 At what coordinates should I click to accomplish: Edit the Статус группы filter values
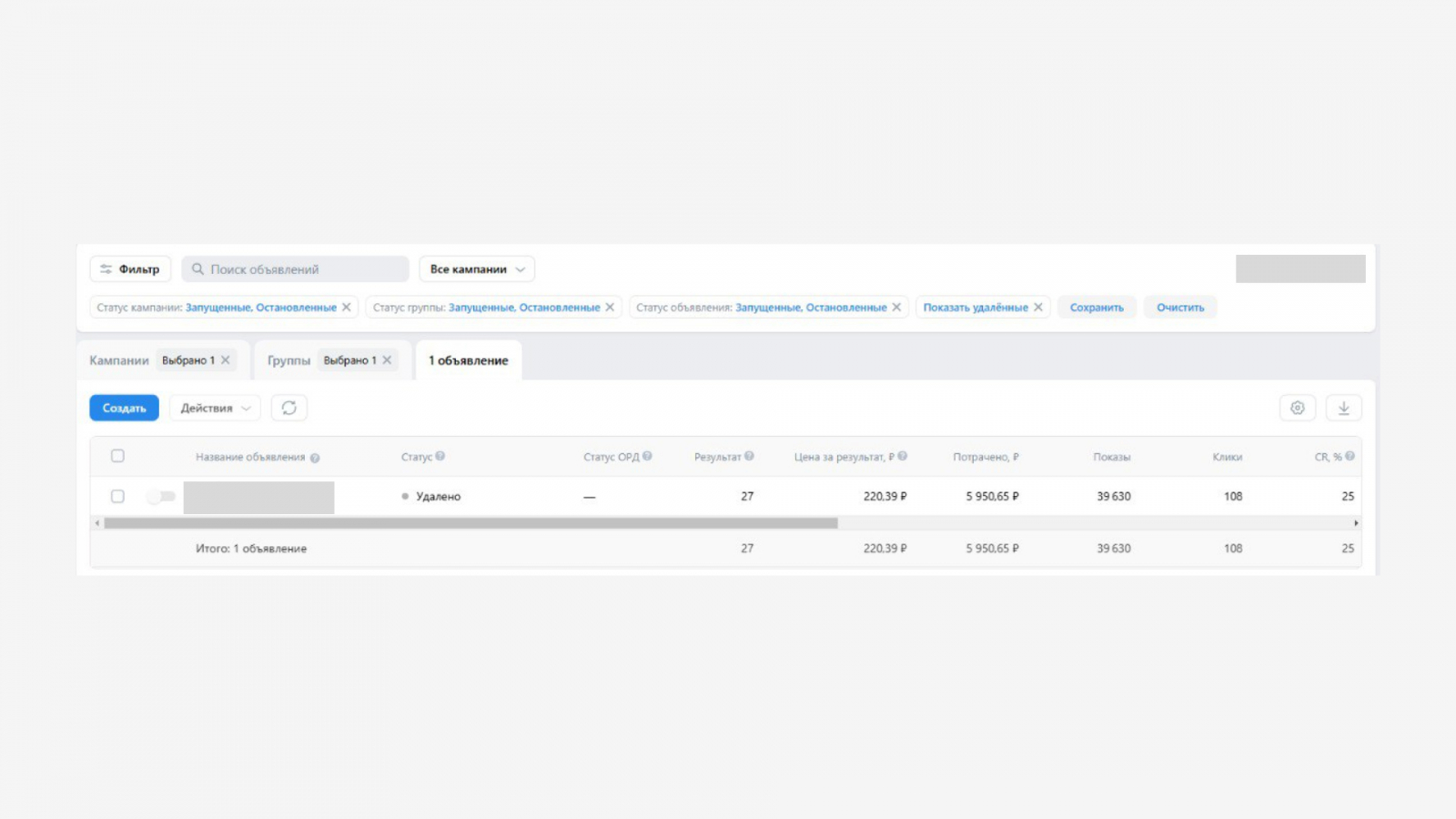click(x=524, y=308)
